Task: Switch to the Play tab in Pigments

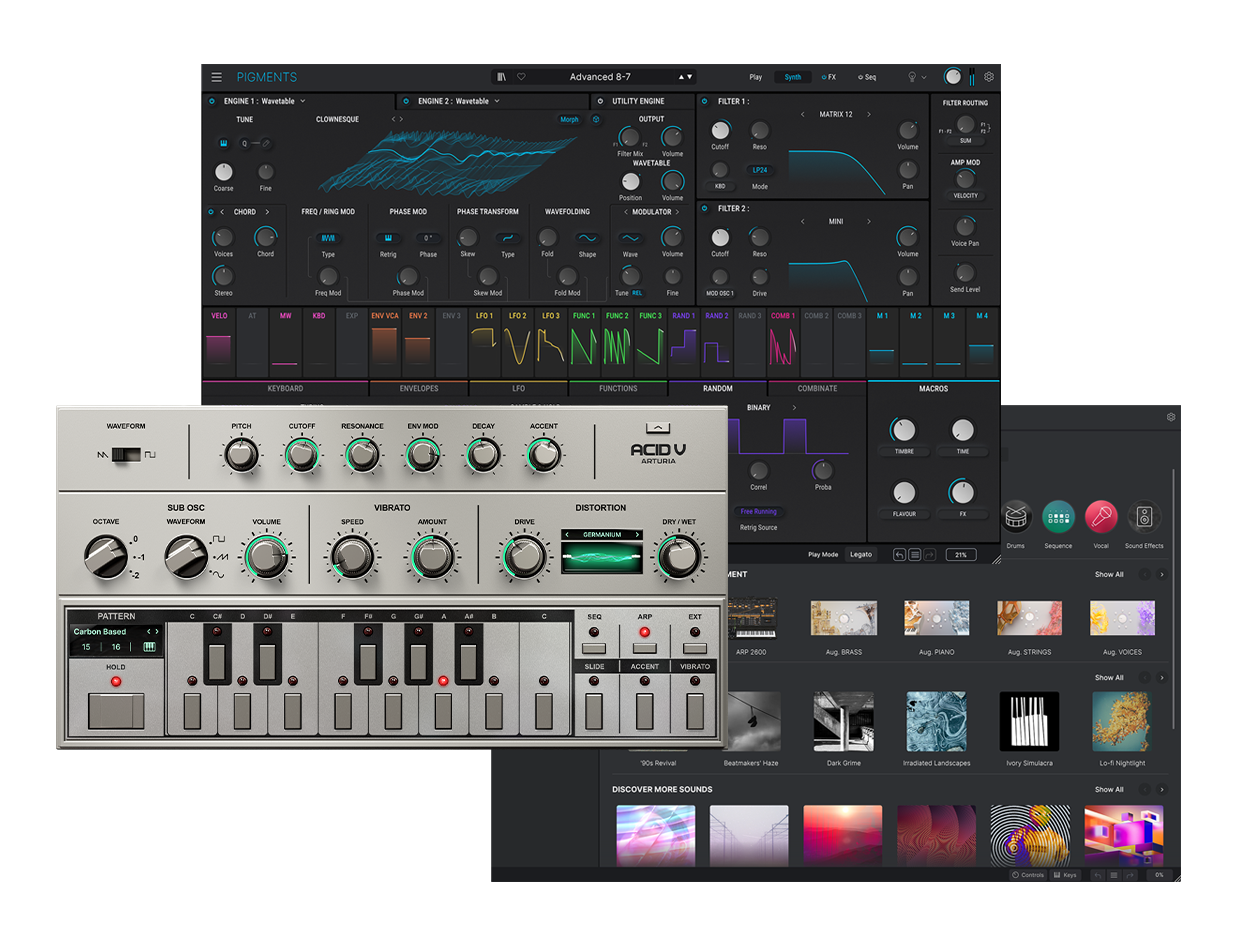Action: (756, 77)
